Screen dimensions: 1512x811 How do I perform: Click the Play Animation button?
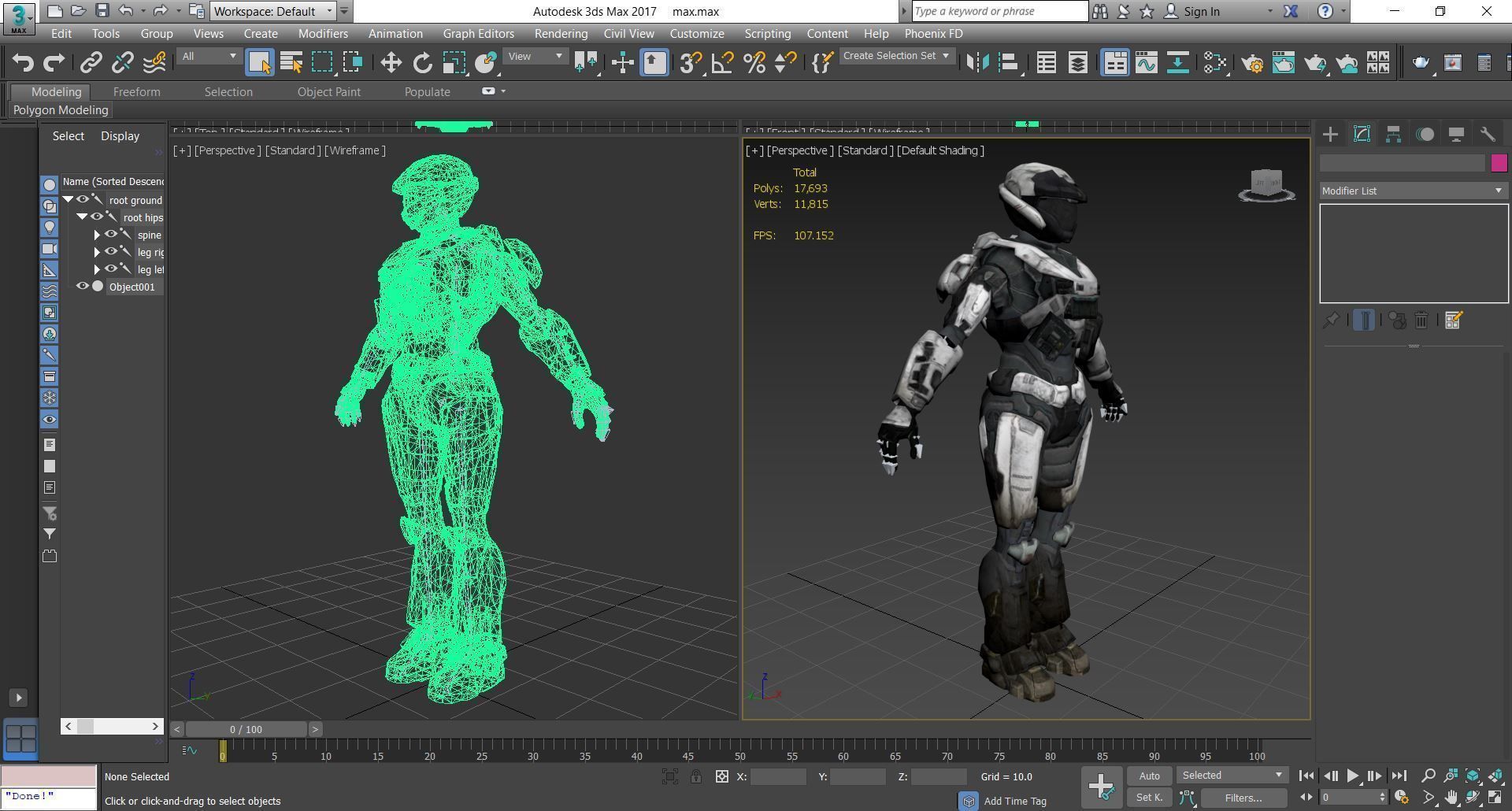pos(1352,776)
